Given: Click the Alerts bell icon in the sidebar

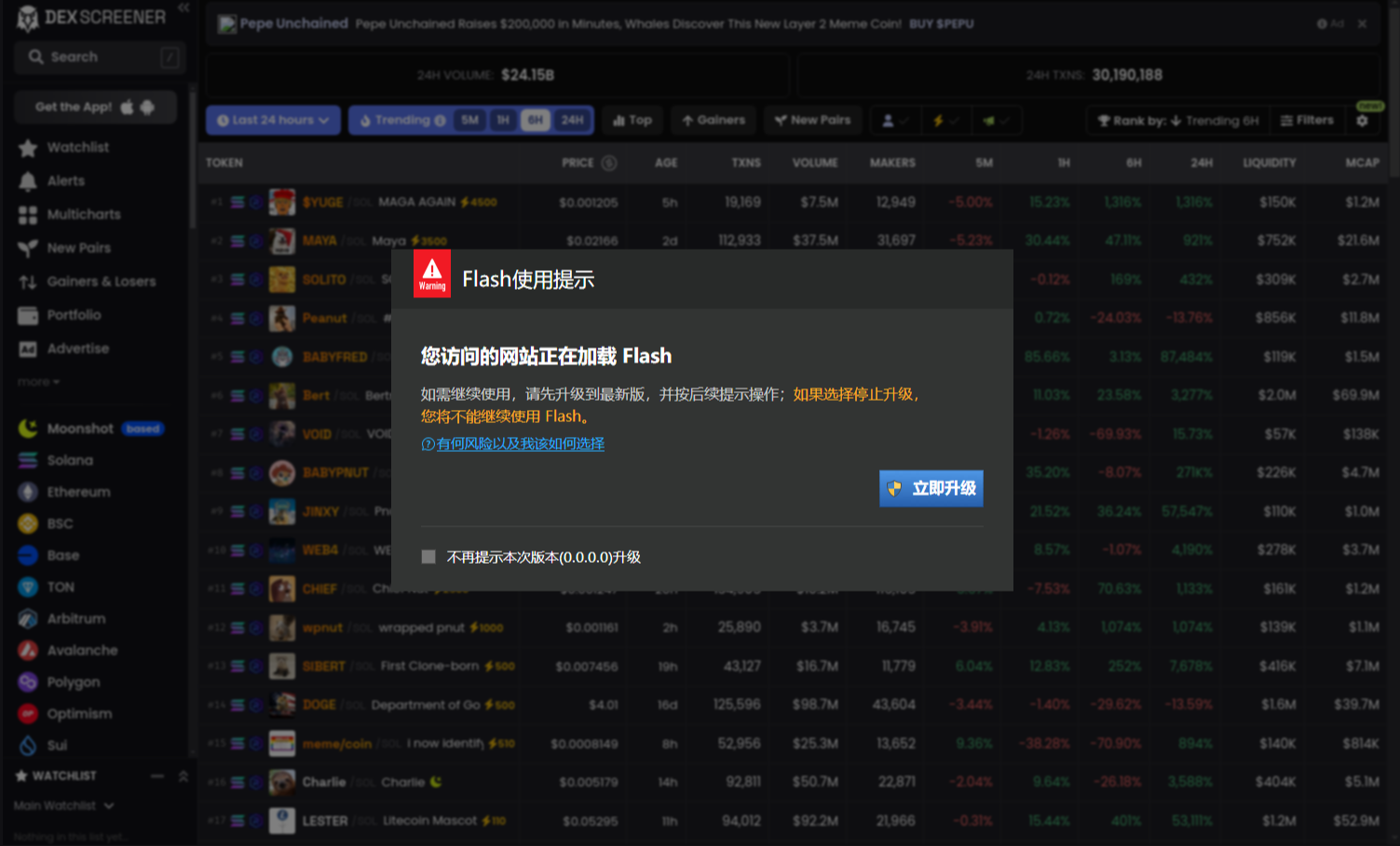Looking at the screenshot, I should tap(28, 181).
